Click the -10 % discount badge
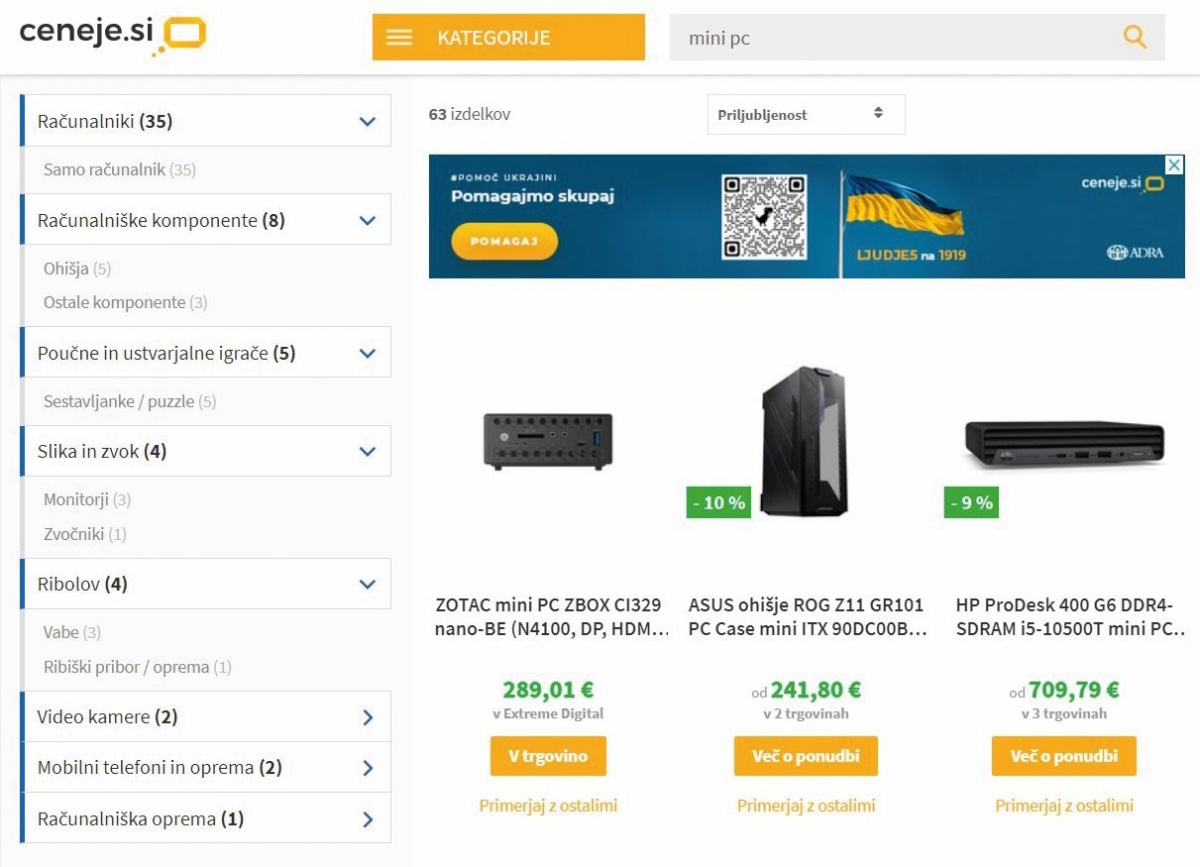Viewport: 1200px width, 867px height. tap(719, 502)
